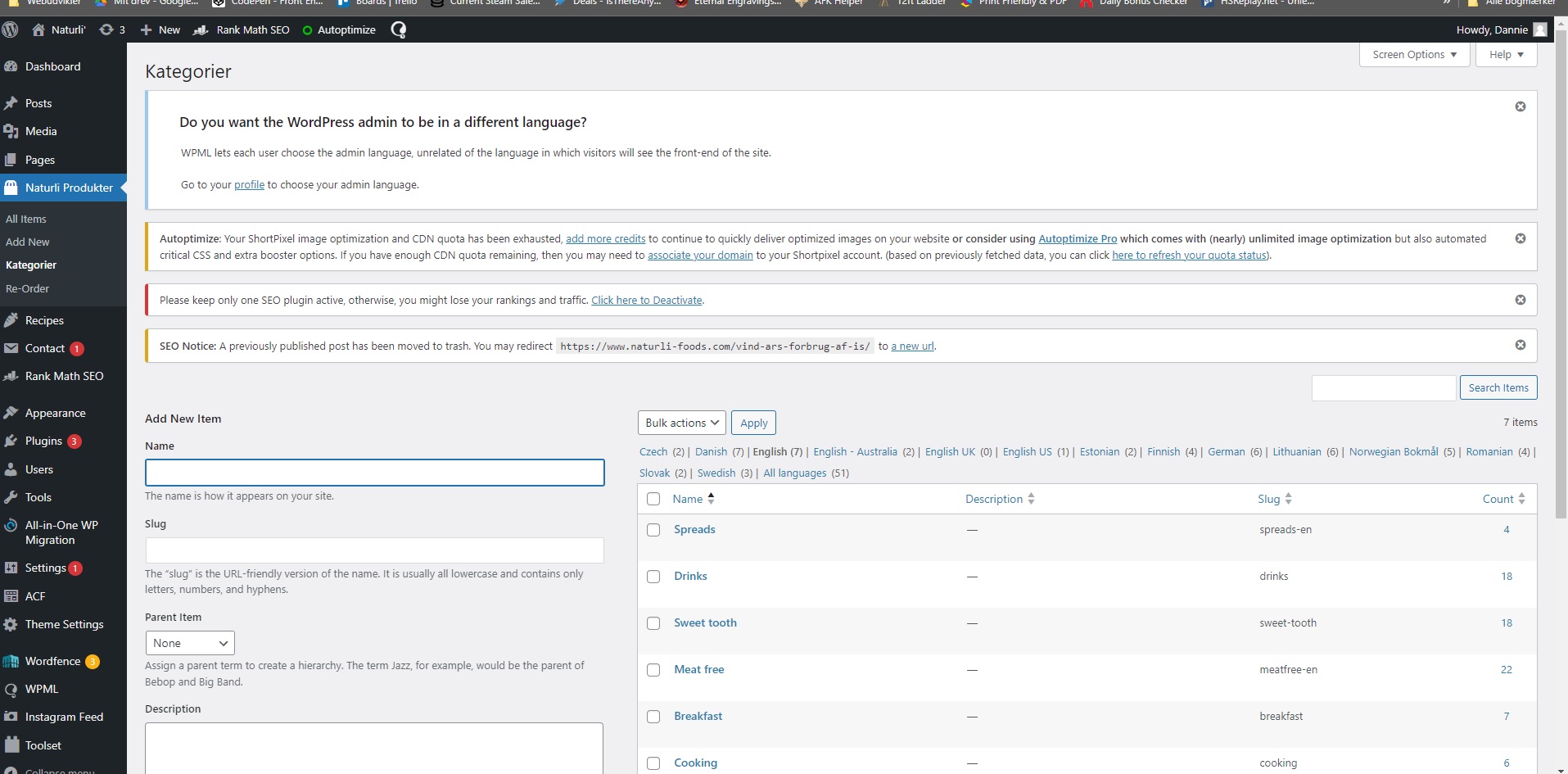Check the Sweet tooth row checkbox
Viewport: 1568px width, 774px height.
point(653,623)
